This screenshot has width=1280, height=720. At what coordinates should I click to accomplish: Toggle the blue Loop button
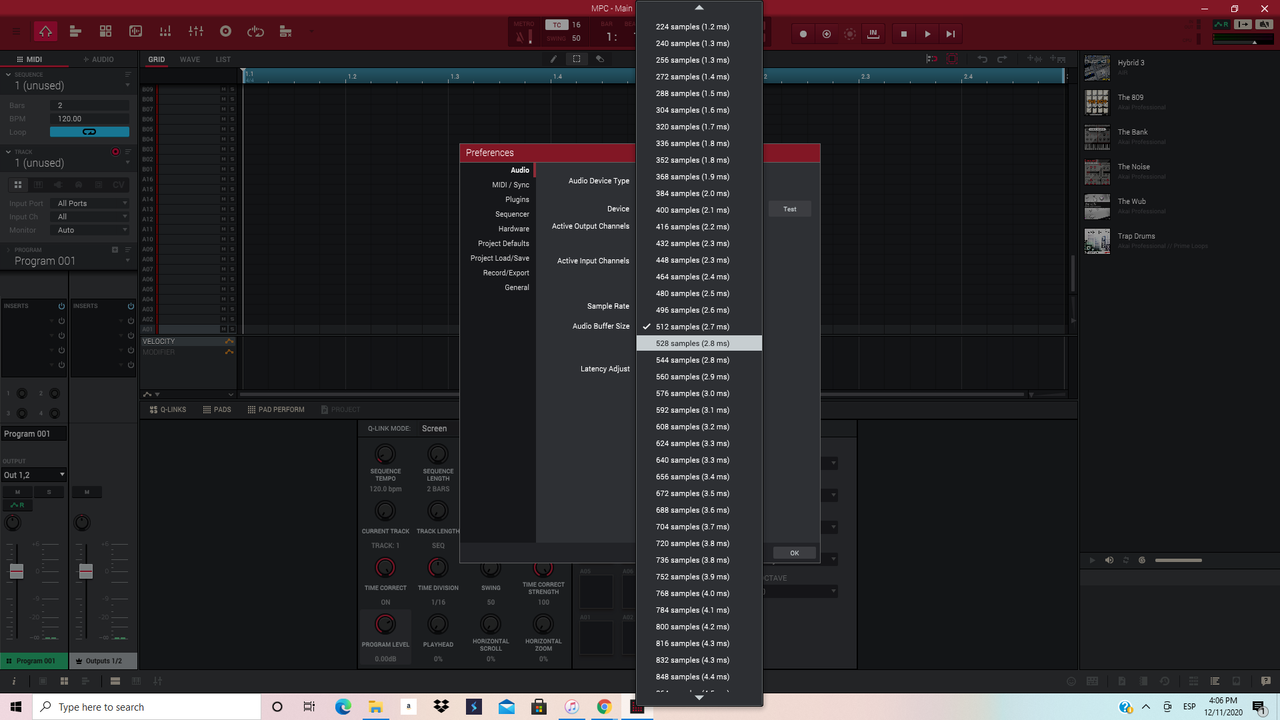(89, 132)
